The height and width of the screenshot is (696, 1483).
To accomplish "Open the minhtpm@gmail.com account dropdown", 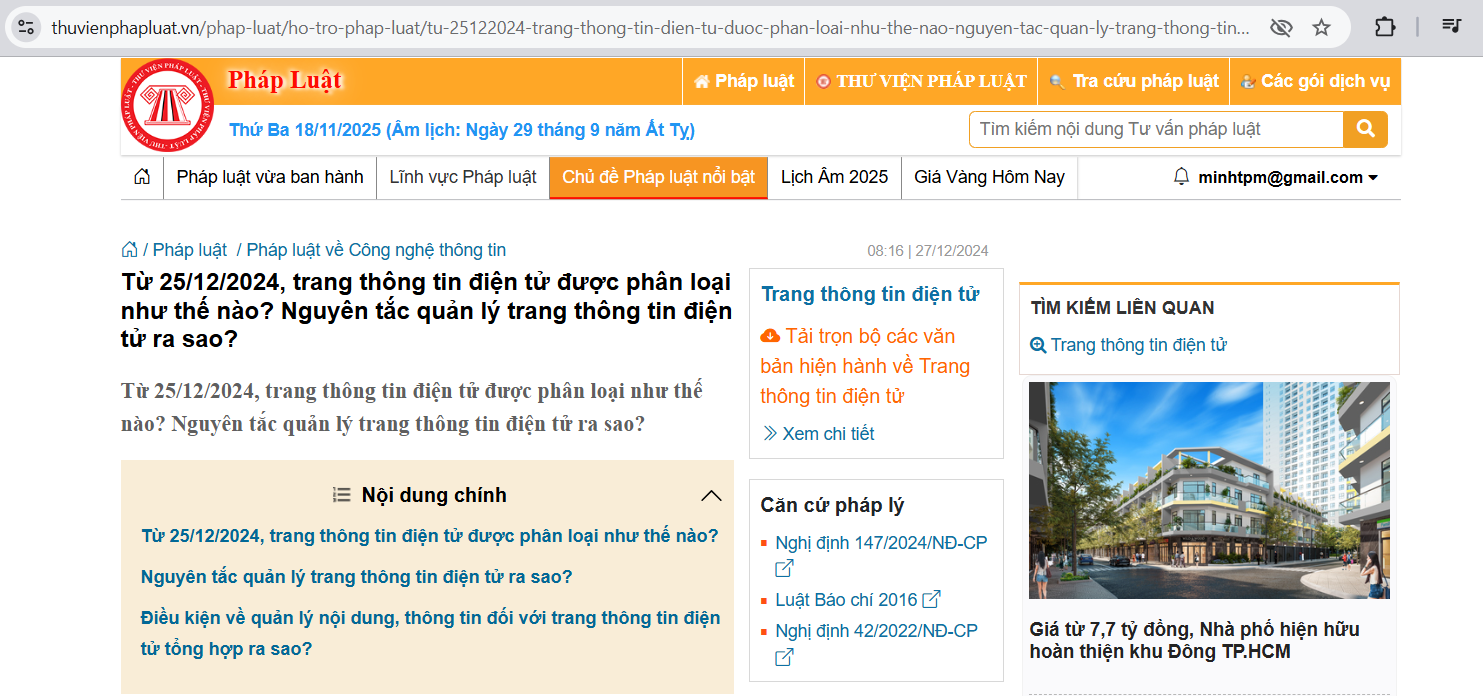I will point(1275,177).
